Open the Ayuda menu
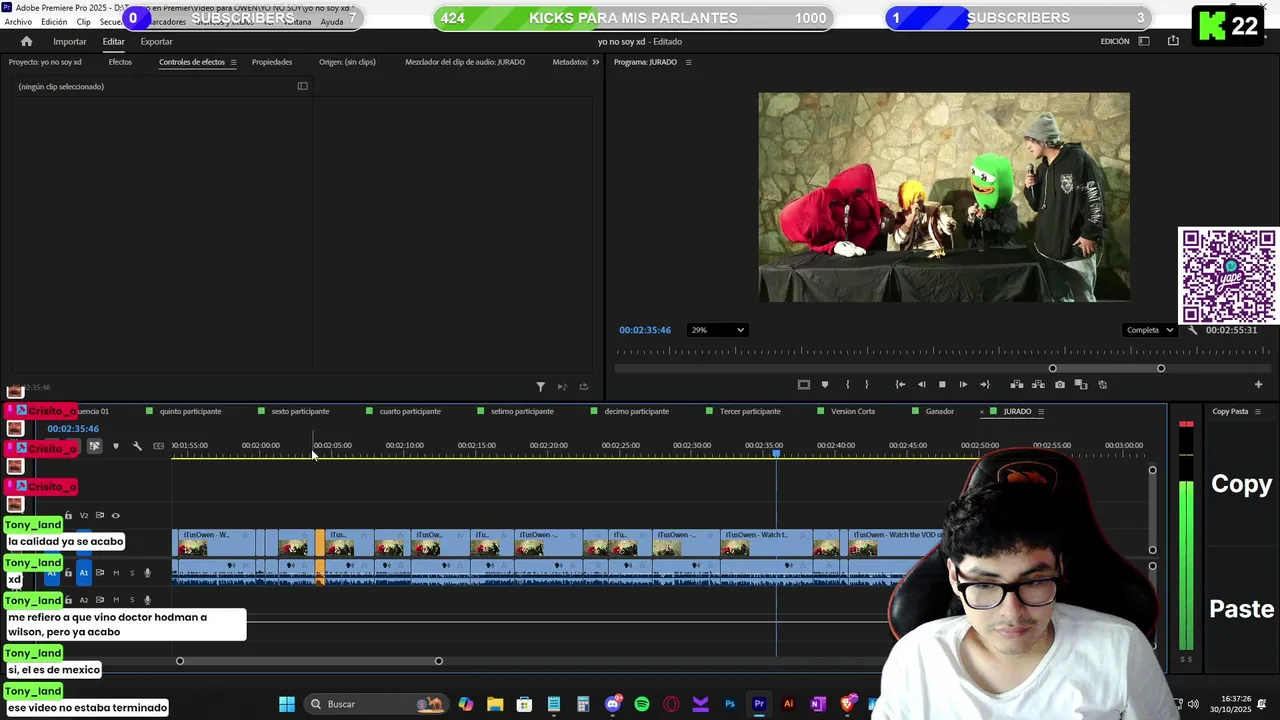This screenshot has width=1280, height=720. (331, 22)
